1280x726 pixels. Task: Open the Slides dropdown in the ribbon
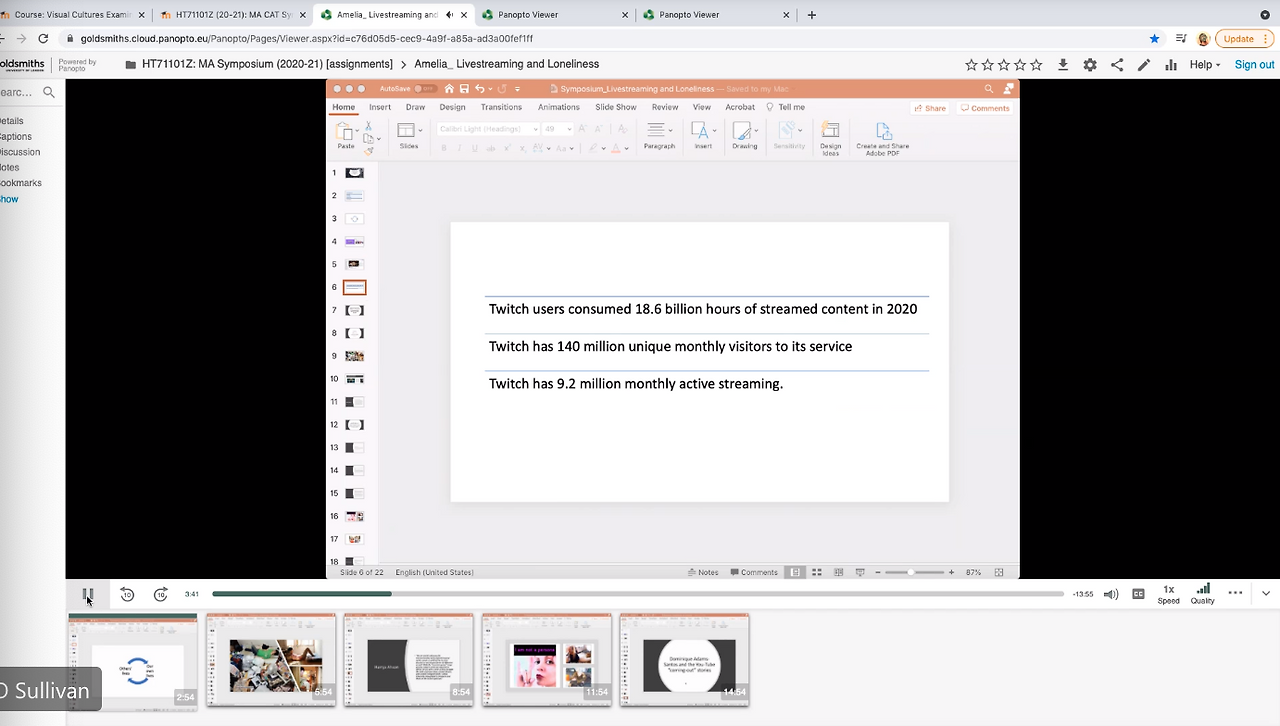point(408,135)
